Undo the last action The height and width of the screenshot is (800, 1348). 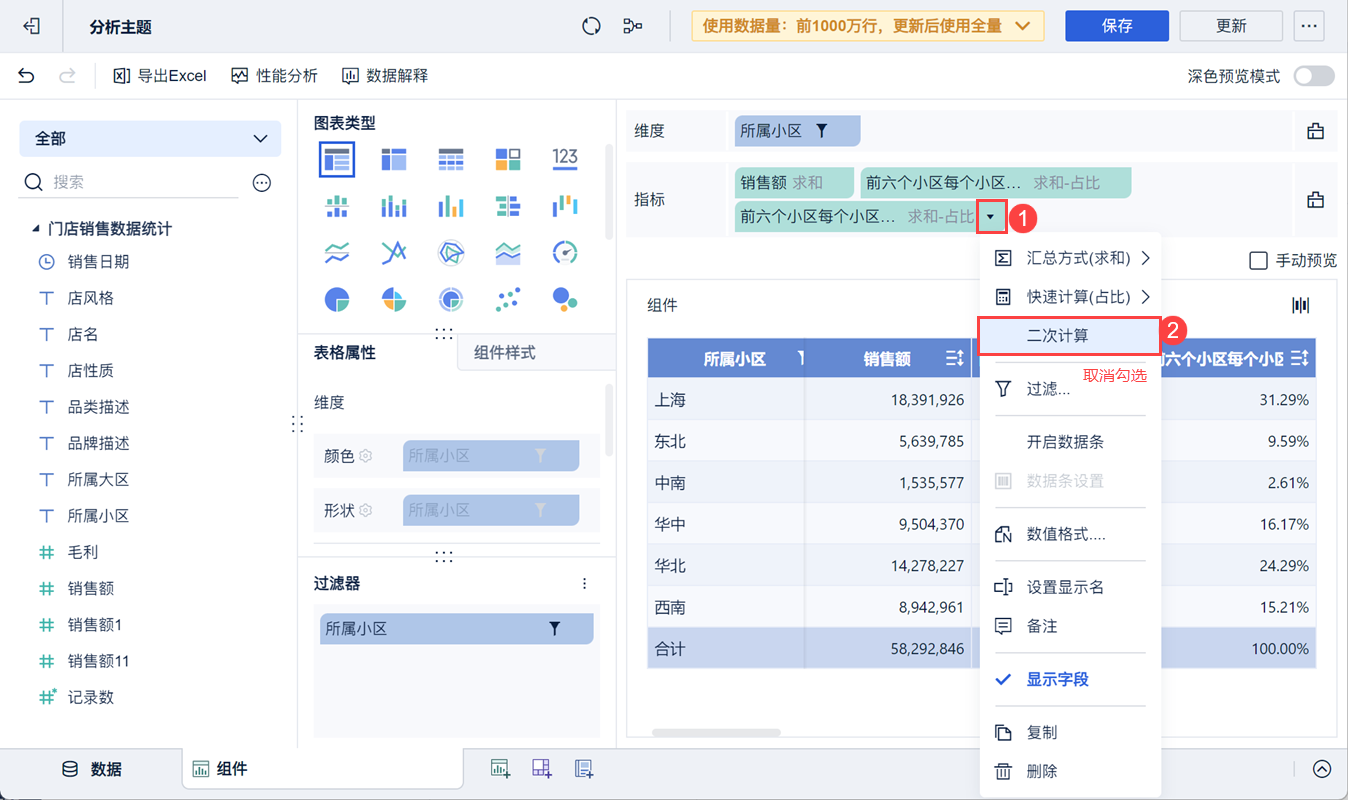pyautogui.click(x=26, y=76)
